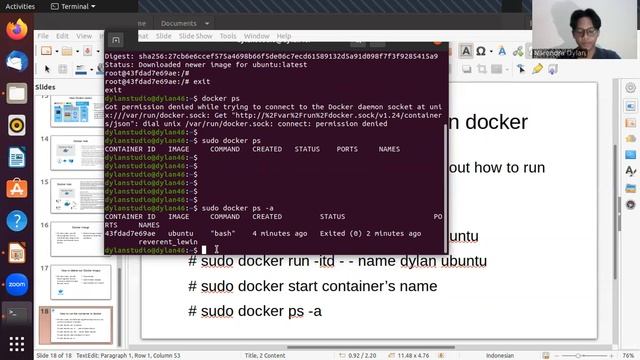
Task: Click Activities in the top bar
Action: (20, 7)
